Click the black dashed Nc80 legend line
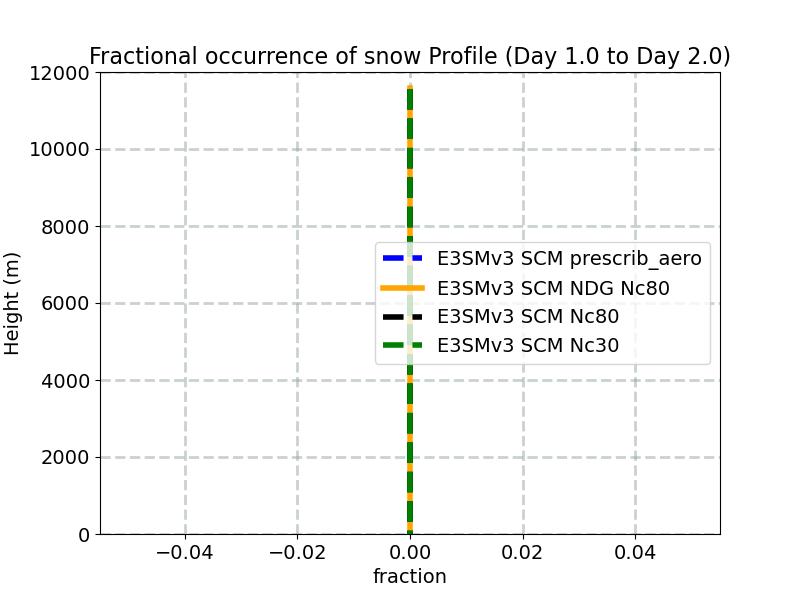Viewport: 800px width, 600px height. tap(403, 317)
